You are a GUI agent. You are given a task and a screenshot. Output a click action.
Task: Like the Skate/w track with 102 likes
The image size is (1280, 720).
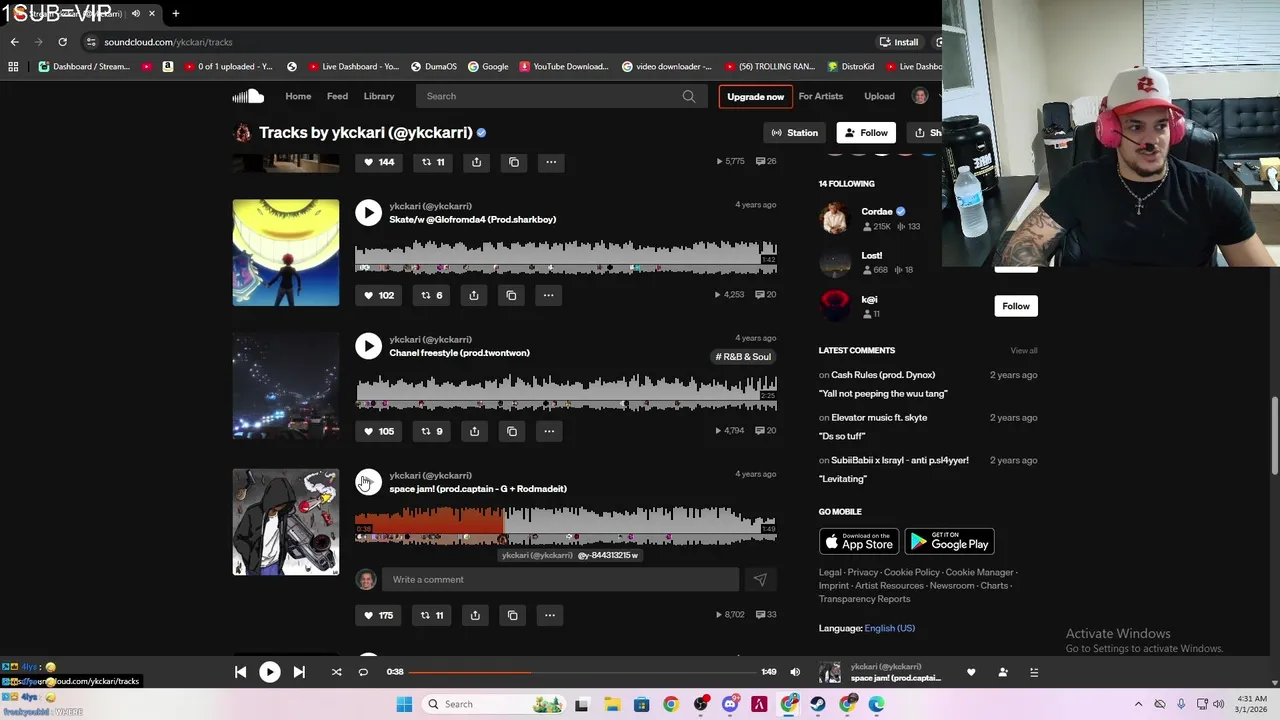379,295
